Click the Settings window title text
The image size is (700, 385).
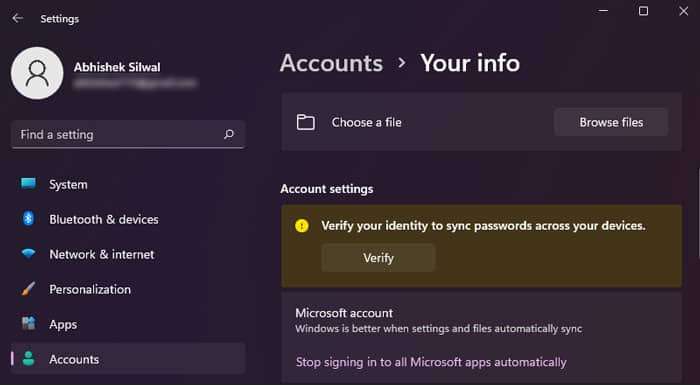tap(59, 19)
